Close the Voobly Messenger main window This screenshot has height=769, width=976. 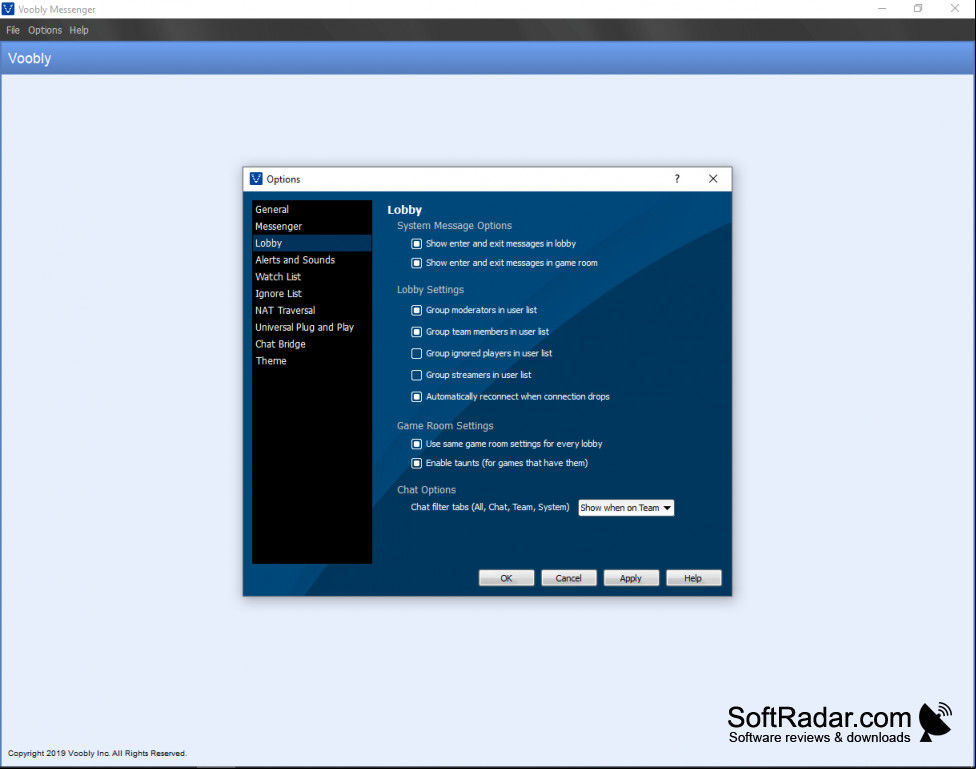pyautogui.click(x=955, y=9)
